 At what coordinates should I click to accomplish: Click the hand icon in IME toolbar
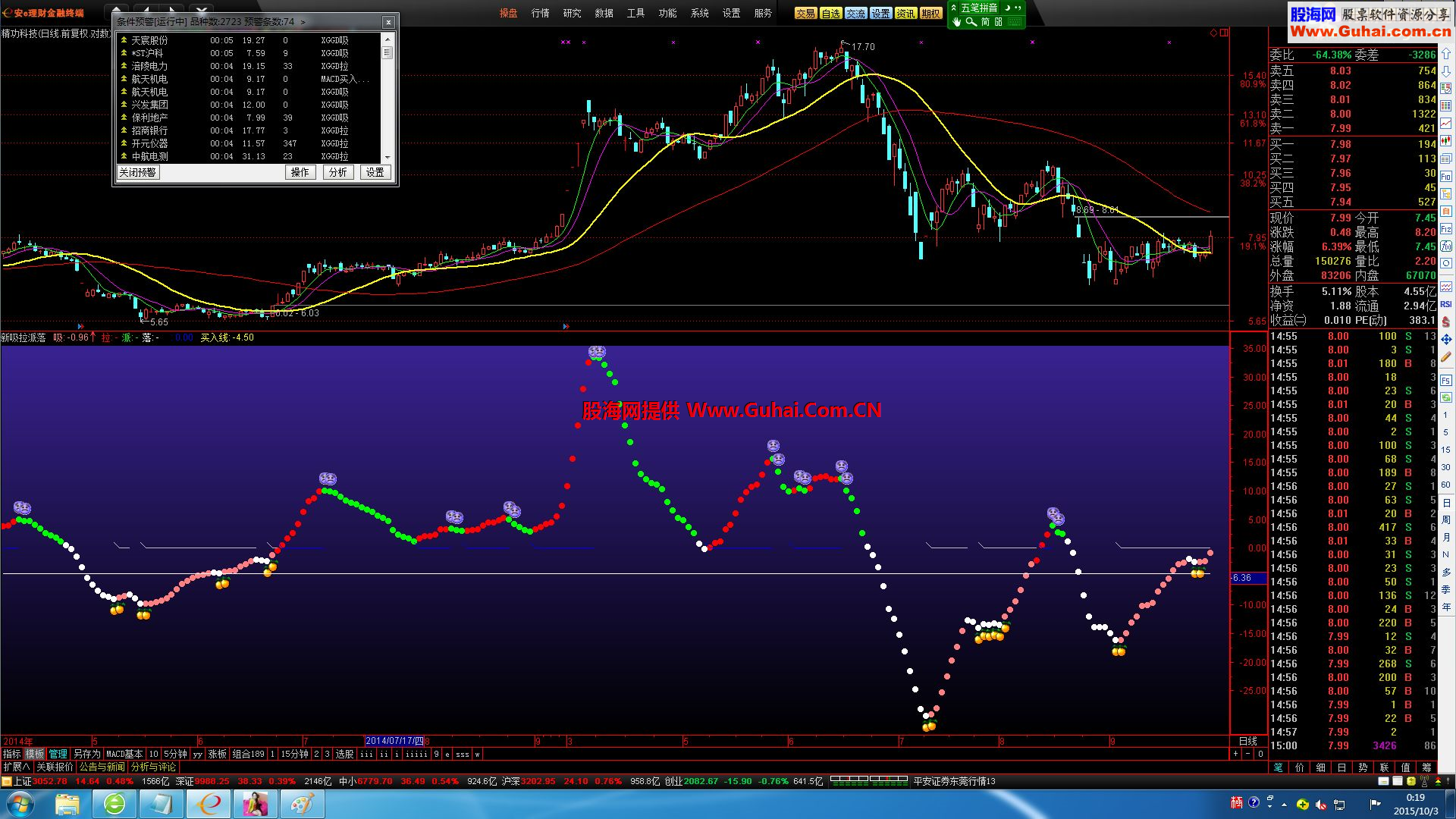click(x=957, y=22)
